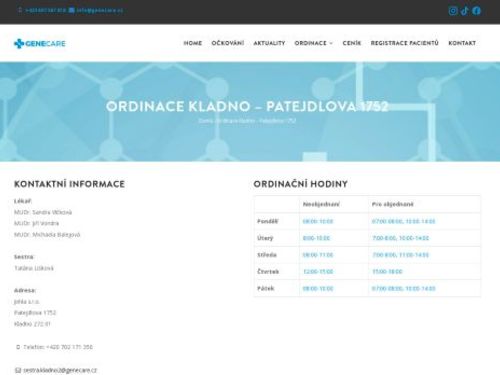Click the second MUDr. name, Jiří

pos(36,223)
